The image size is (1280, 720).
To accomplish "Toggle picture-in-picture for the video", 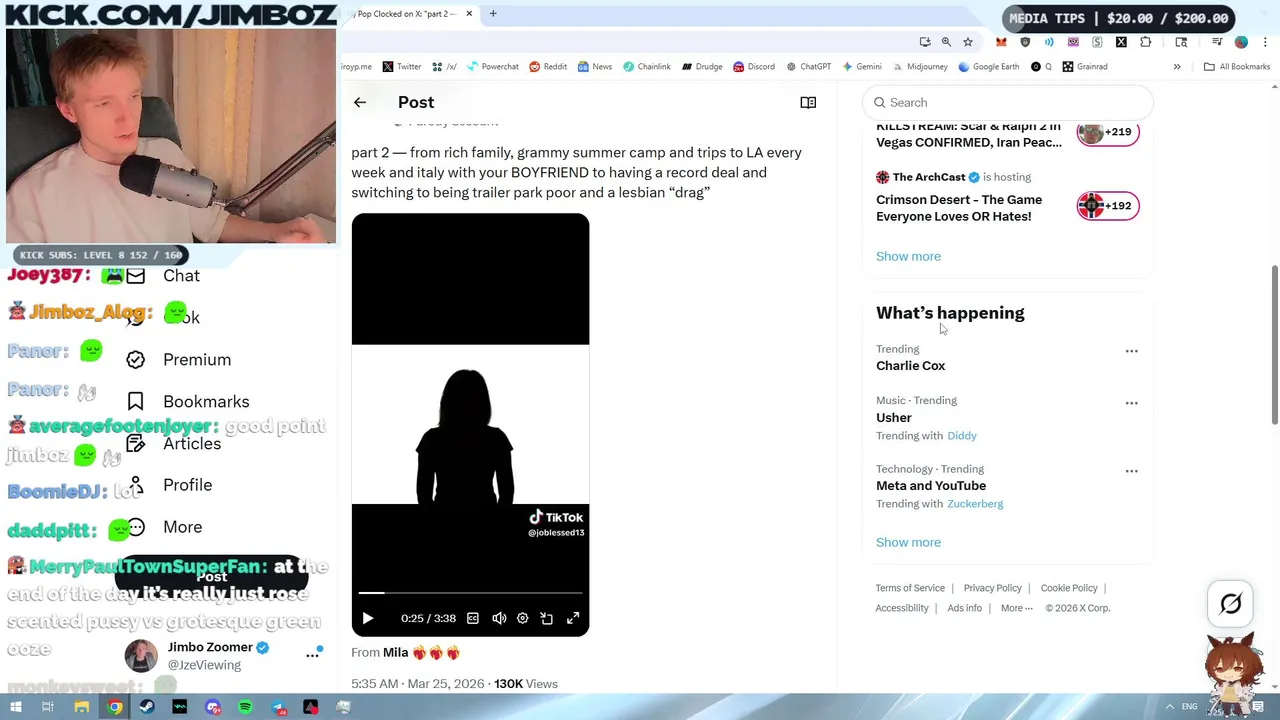I will tap(547, 618).
